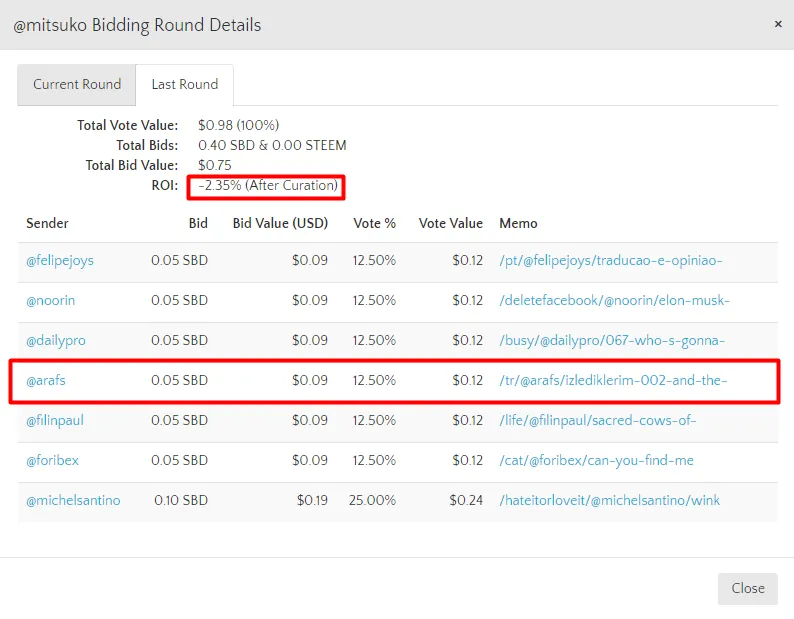Open the @michelsantino sender profile link
The width and height of the screenshot is (794, 619).
coord(73,500)
